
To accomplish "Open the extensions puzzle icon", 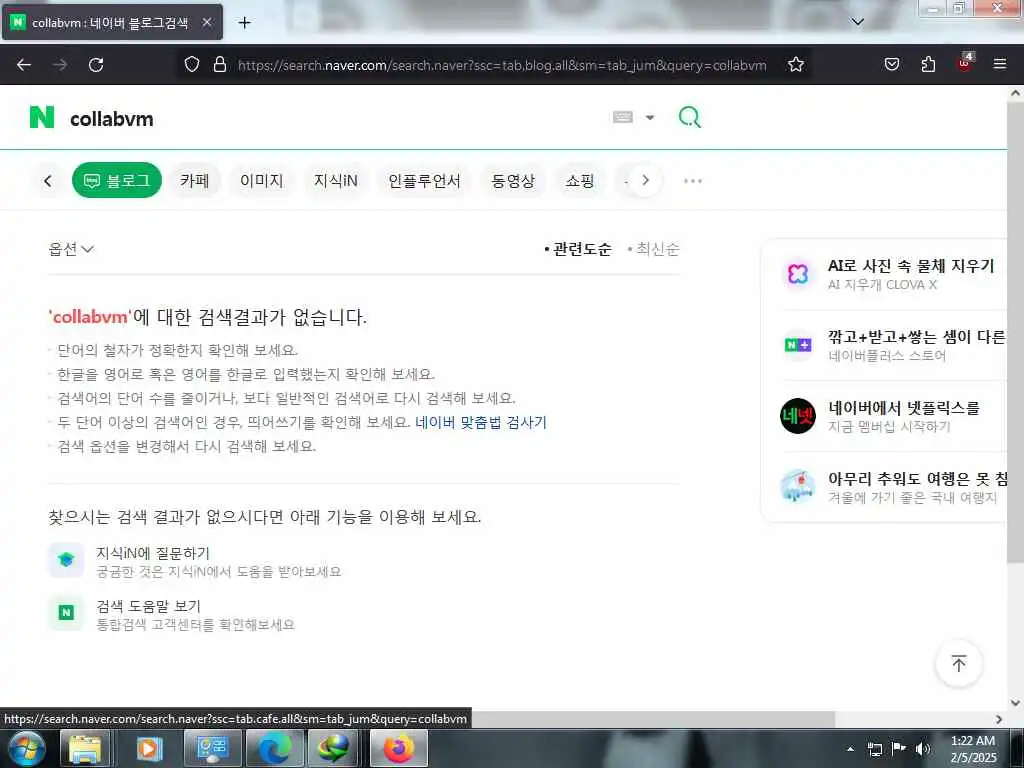I will (x=928, y=65).
